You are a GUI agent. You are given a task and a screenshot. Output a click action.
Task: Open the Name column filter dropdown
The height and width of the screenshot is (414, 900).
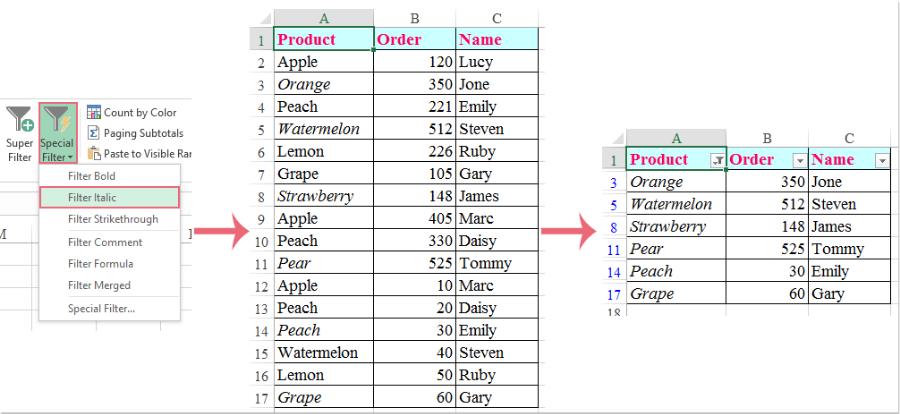tap(882, 161)
